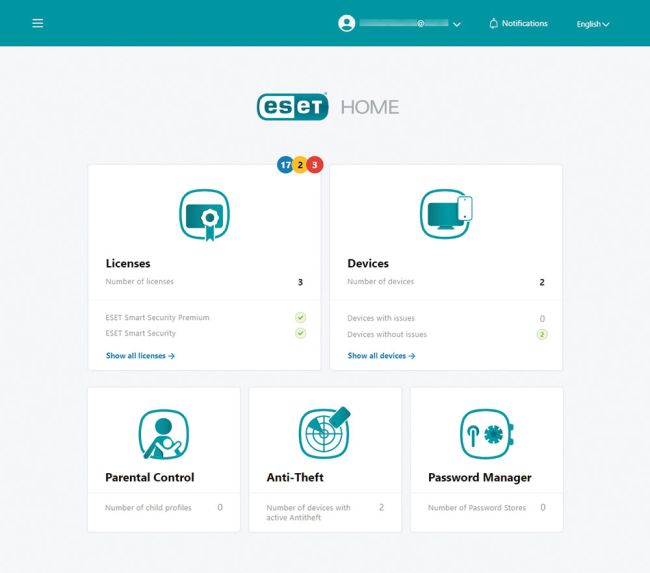Viewport: 650px width, 573px height.
Task: Open the Licenses heading
Action: point(128,264)
